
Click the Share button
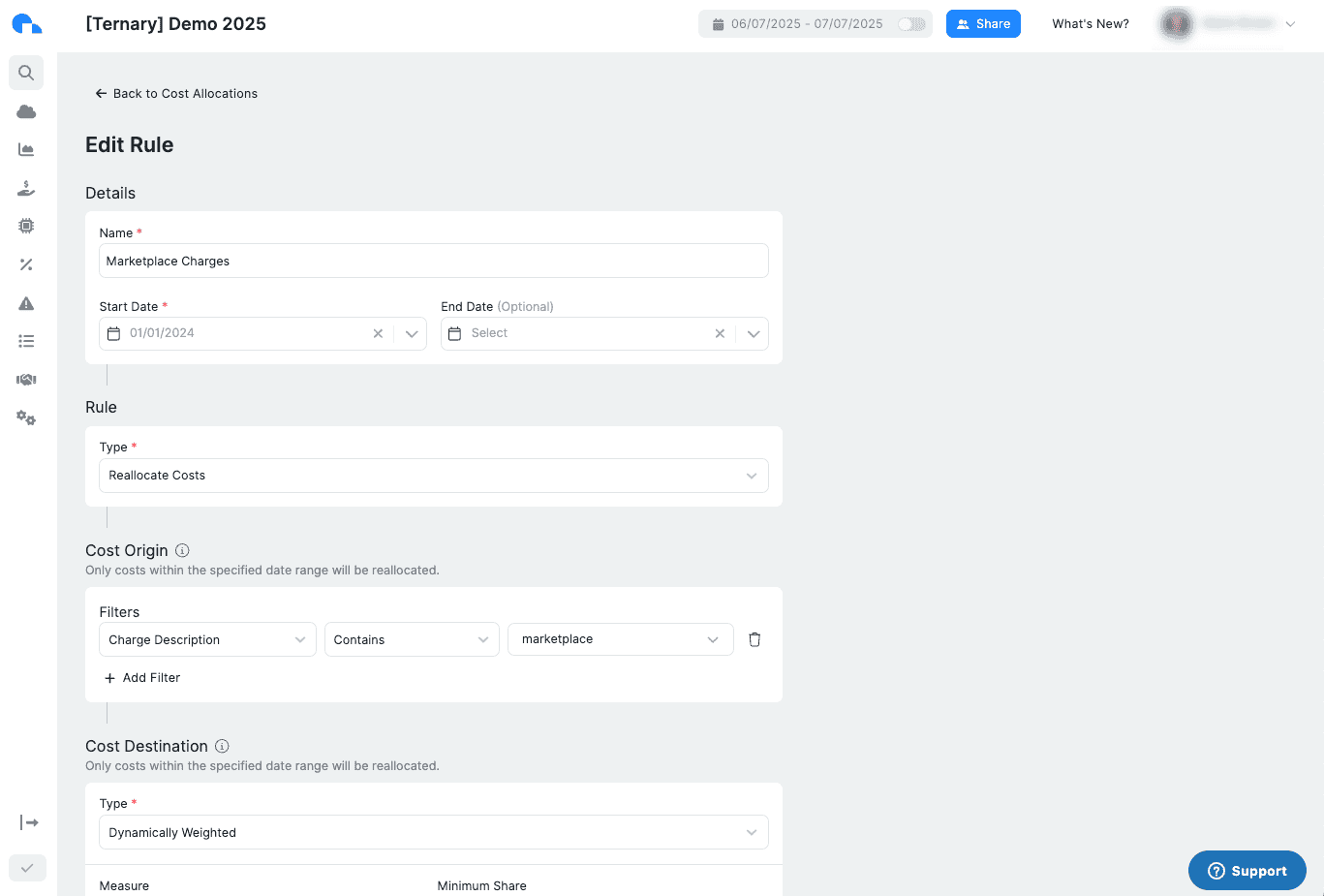coord(983,24)
